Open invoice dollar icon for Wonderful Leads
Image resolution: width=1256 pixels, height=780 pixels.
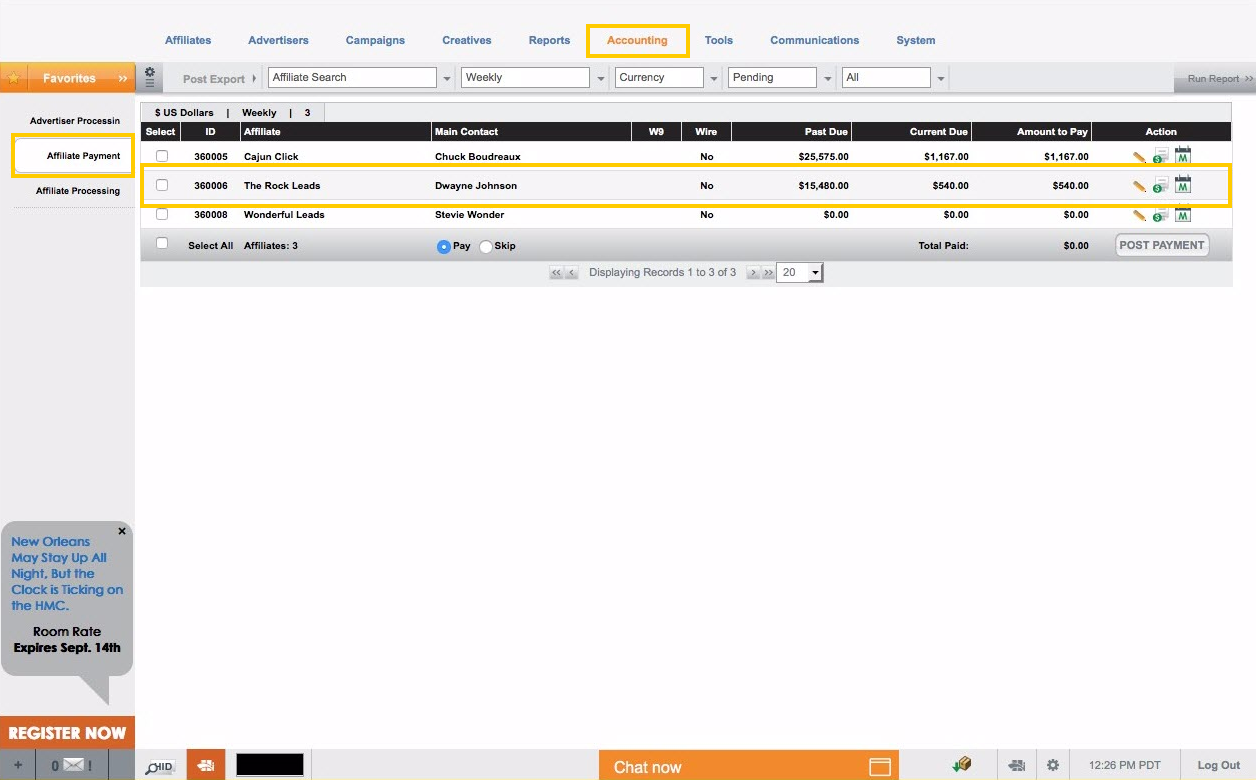click(x=1160, y=214)
